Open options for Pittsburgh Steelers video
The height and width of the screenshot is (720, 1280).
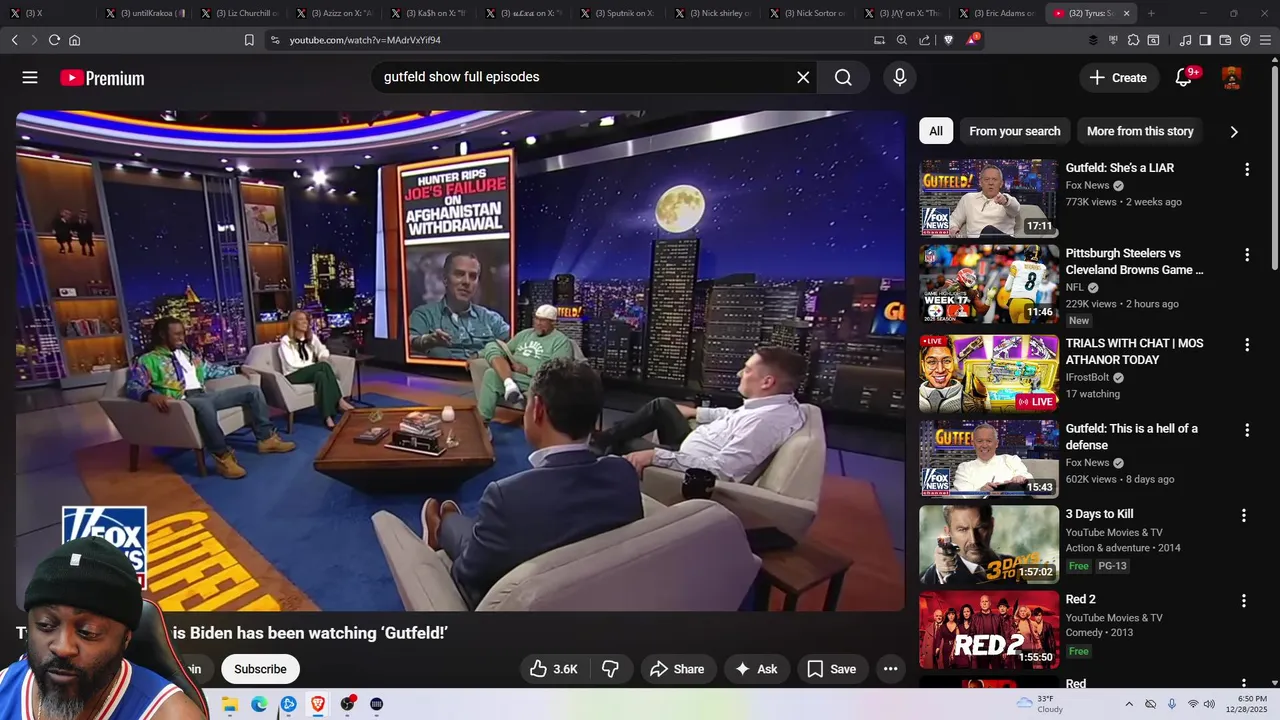1246,255
